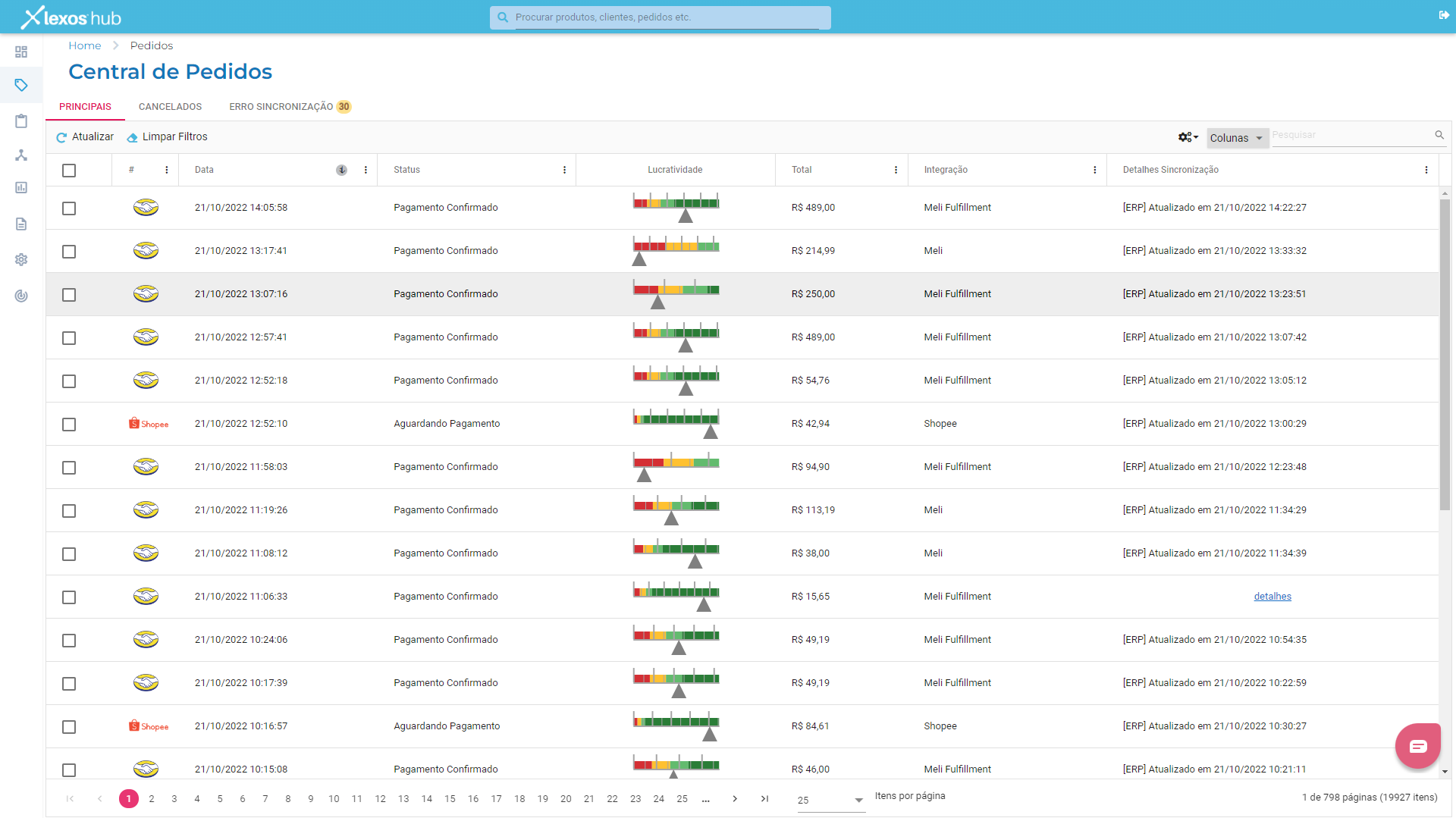Click the document icon in the sidebar
The image size is (1456, 818).
21,224
